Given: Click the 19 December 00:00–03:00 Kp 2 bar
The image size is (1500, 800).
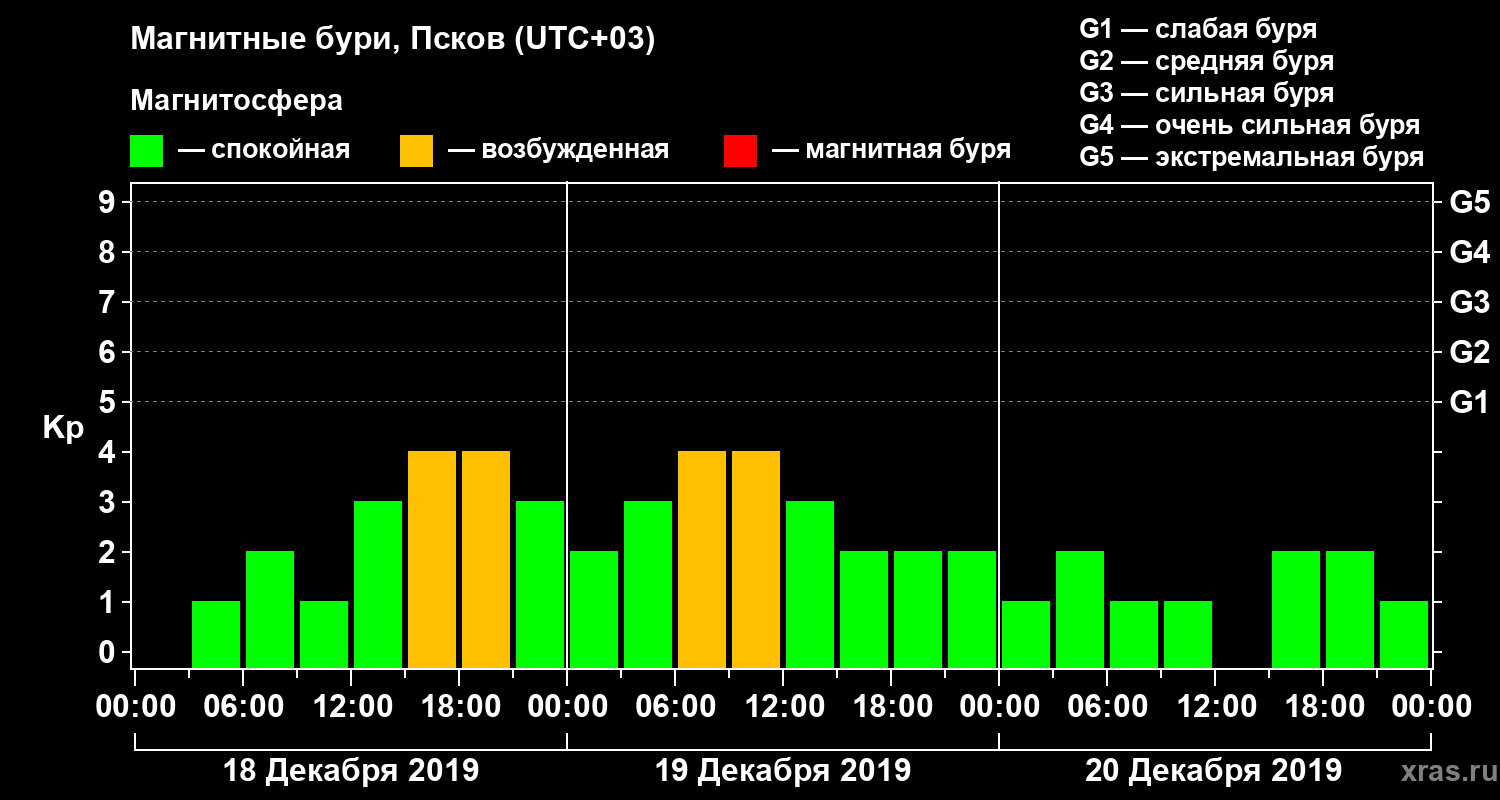Looking at the screenshot, I should (594, 609).
